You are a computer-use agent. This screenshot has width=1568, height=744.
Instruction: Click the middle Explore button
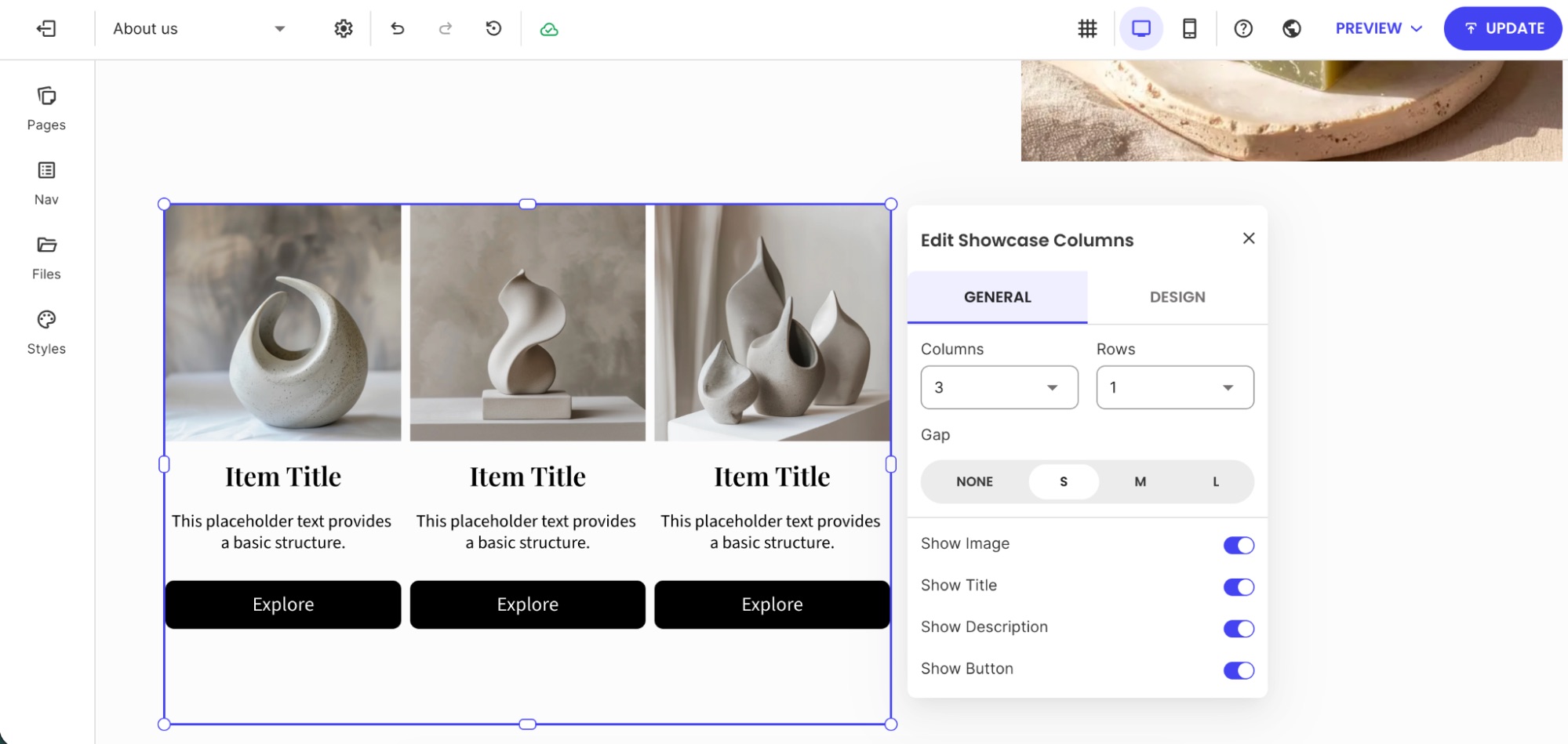(528, 604)
